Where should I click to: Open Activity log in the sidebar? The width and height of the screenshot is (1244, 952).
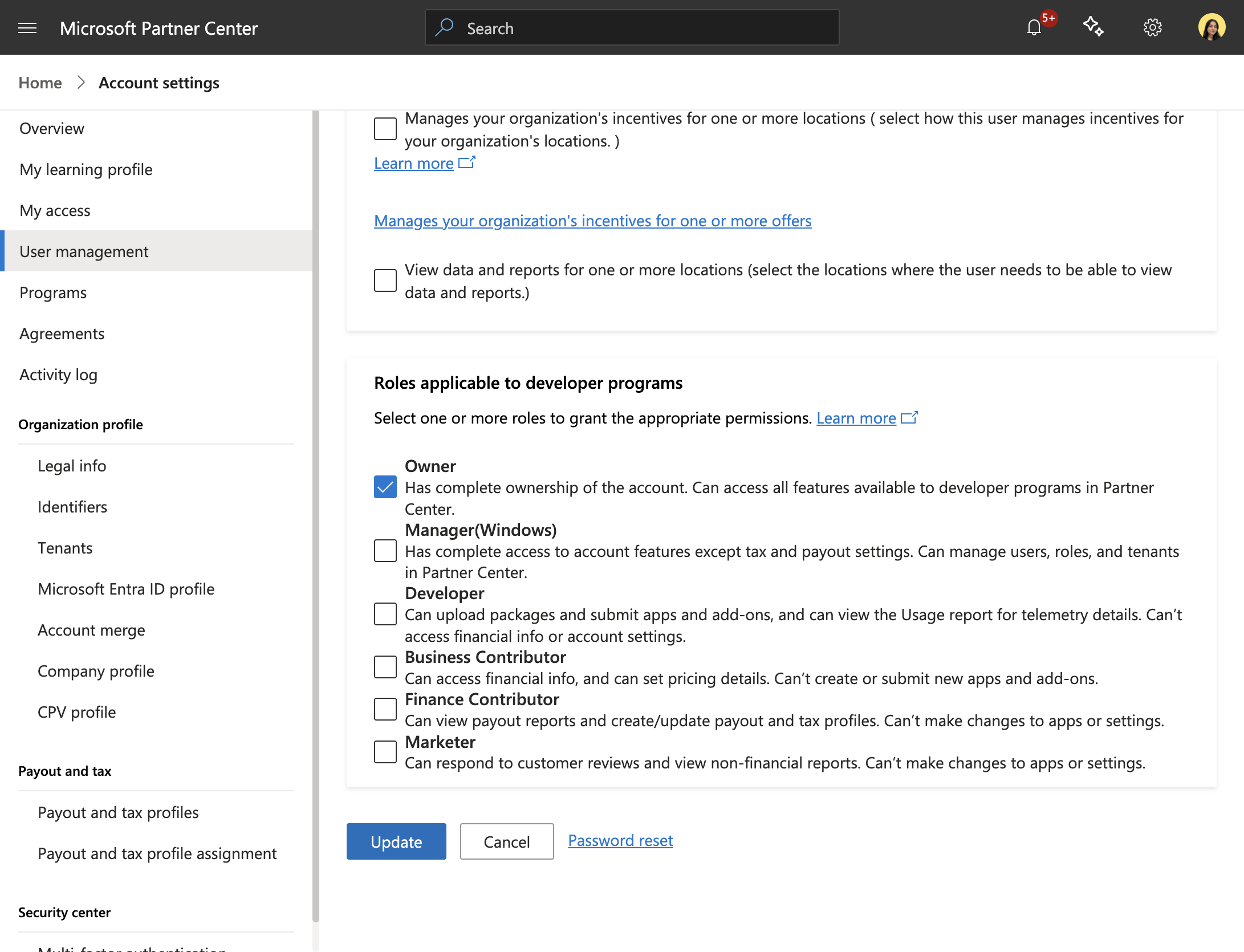click(156, 375)
